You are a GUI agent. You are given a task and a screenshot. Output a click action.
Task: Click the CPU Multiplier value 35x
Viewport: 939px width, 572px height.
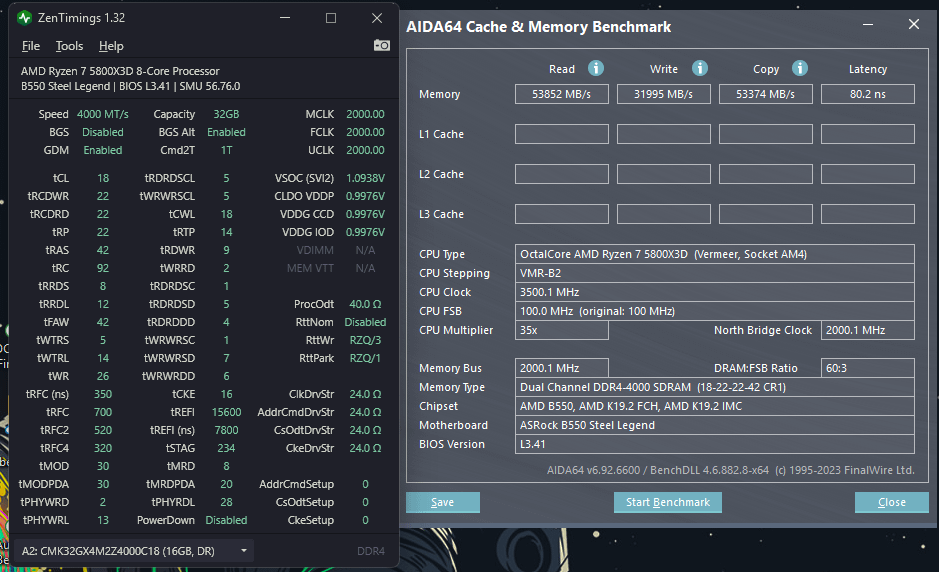click(x=562, y=330)
